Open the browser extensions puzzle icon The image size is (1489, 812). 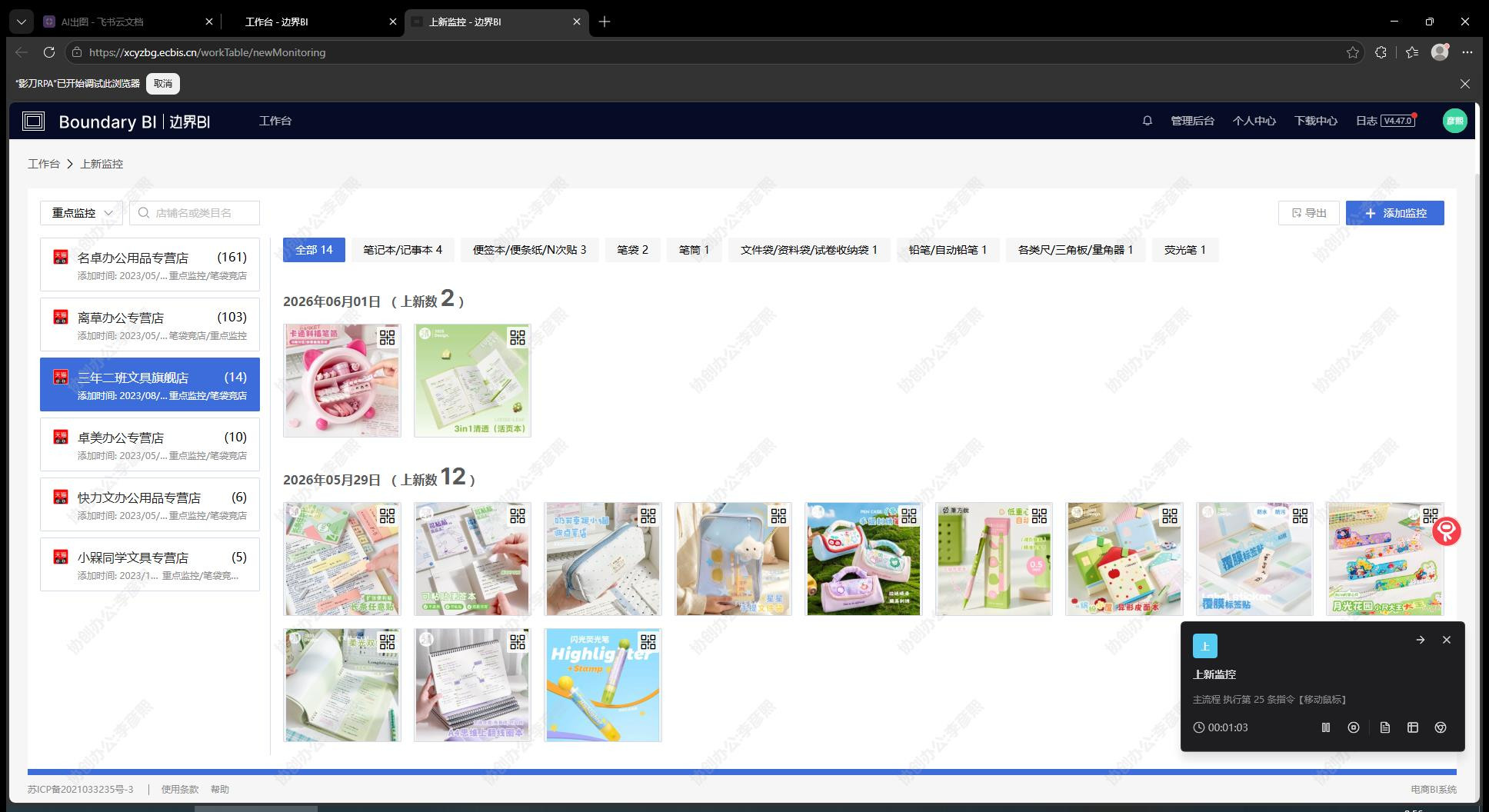click(1381, 52)
